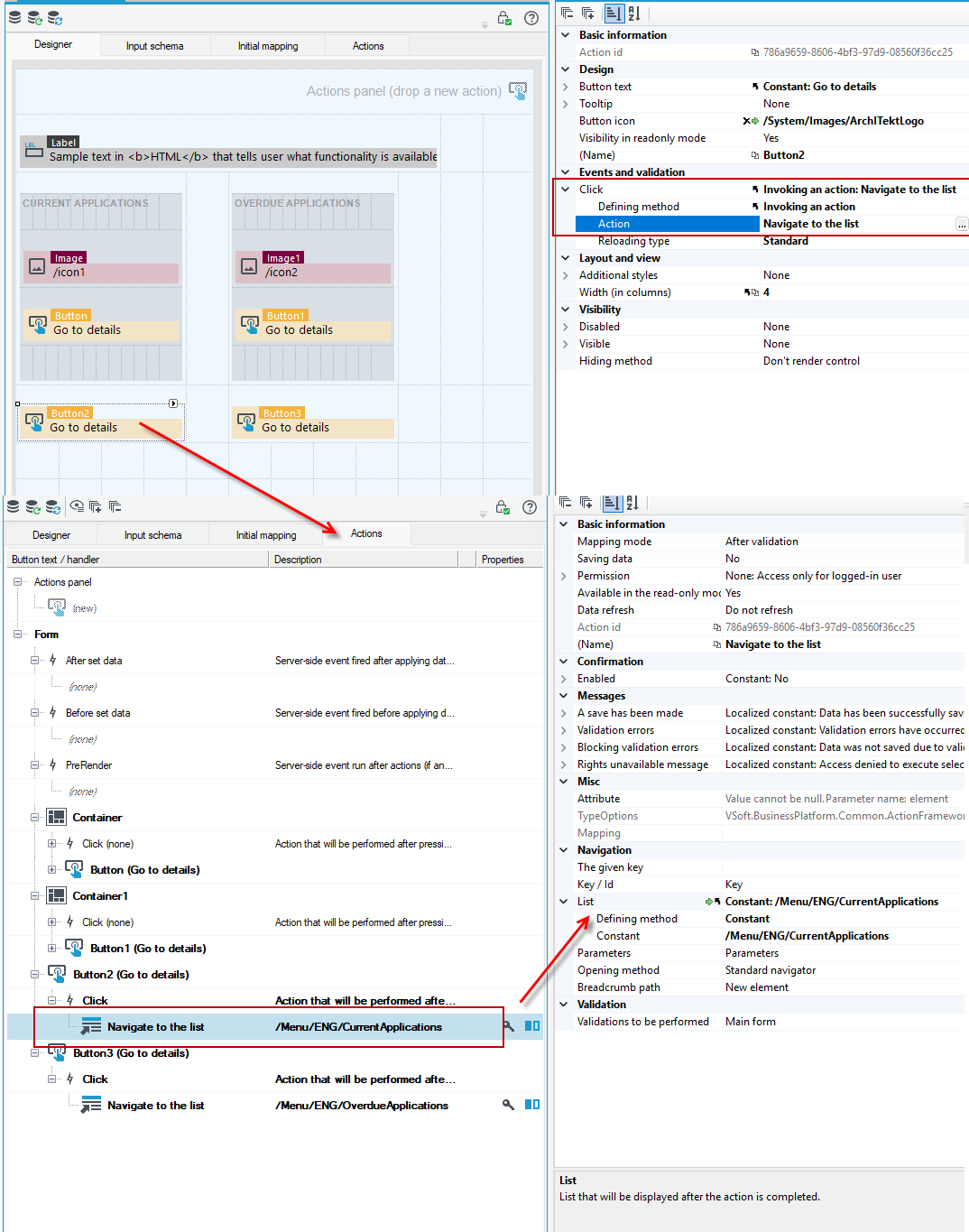
Task: Expand the Button text property
Action: tap(566, 87)
